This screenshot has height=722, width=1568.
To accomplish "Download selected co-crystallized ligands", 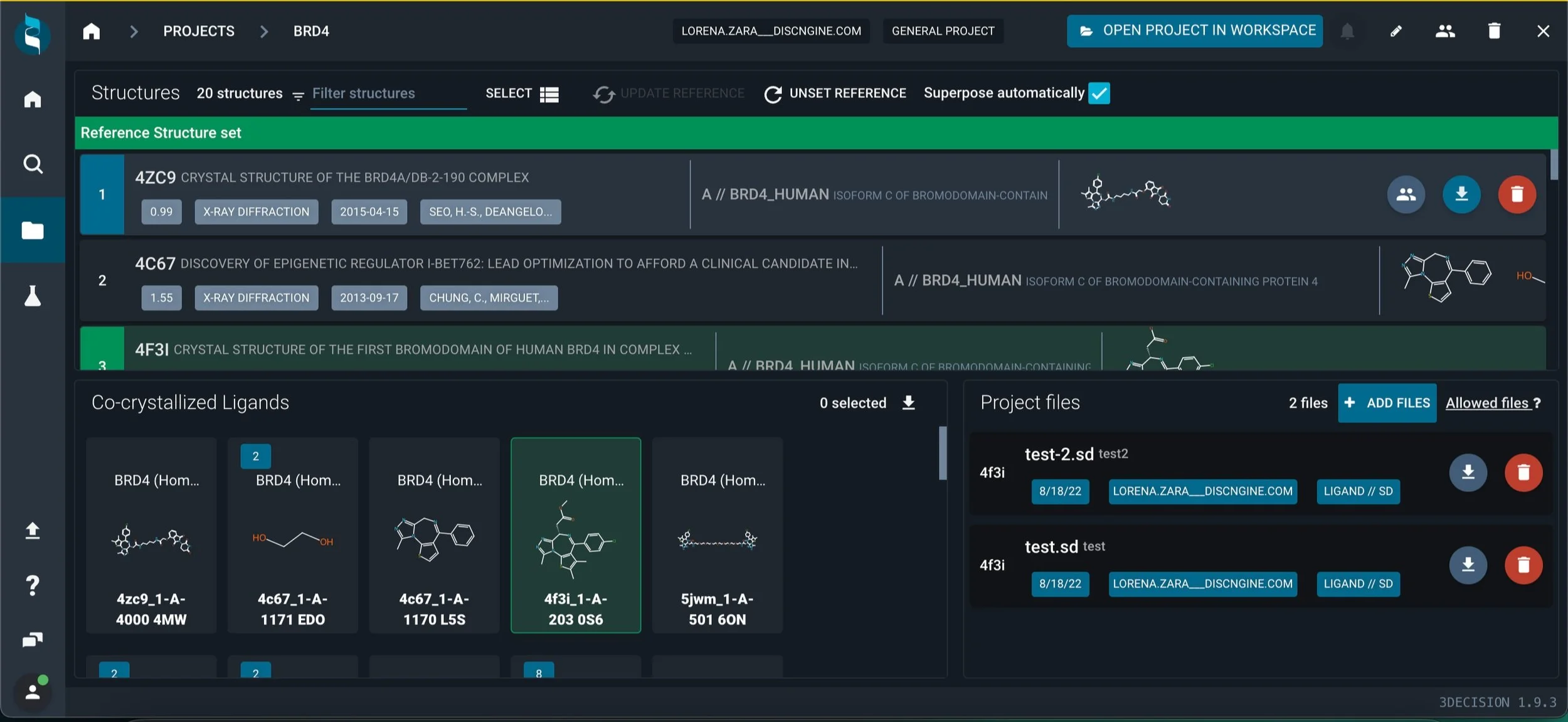I will point(908,403).
